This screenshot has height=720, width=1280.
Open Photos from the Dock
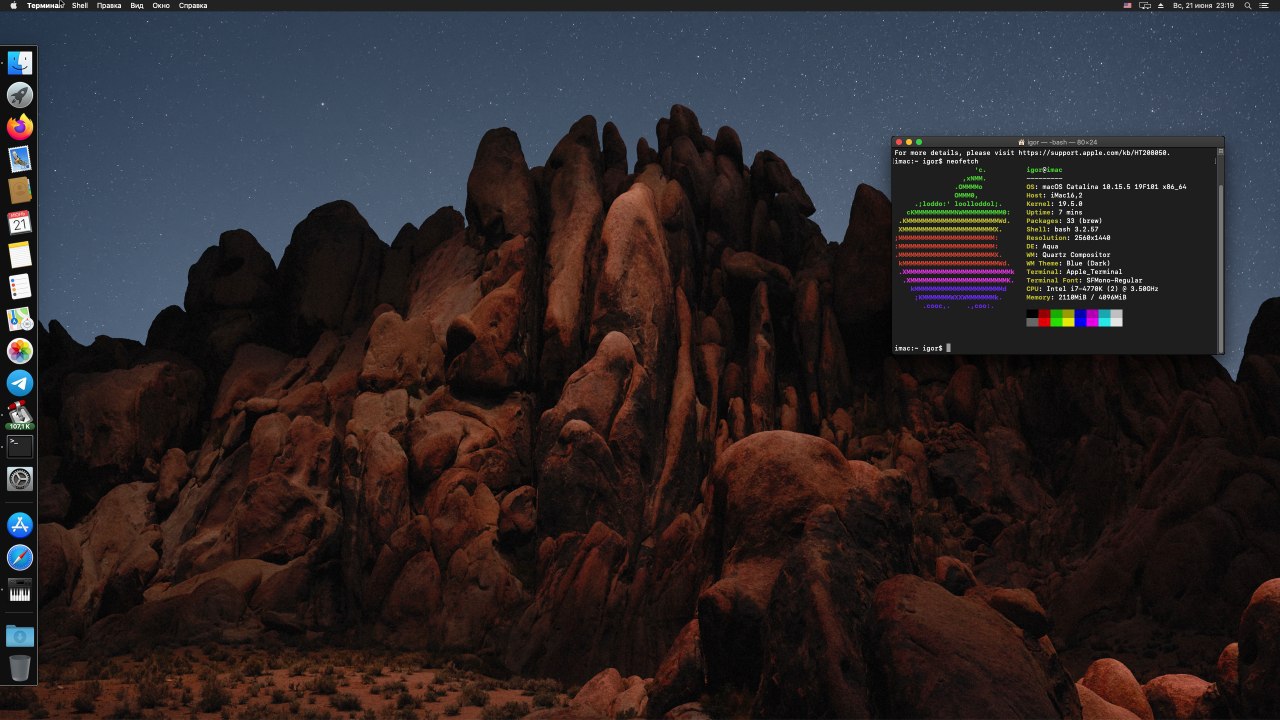tap(20, 351)
